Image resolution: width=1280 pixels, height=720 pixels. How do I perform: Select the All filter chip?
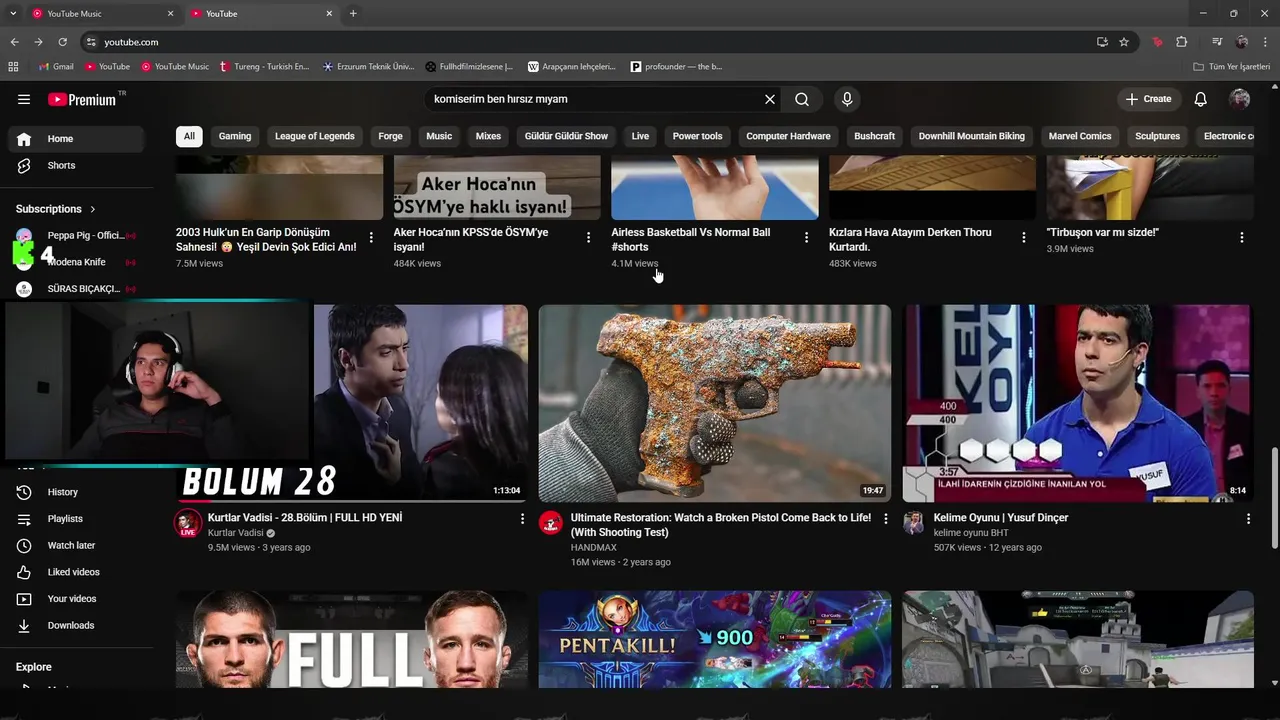pos(189,136)
